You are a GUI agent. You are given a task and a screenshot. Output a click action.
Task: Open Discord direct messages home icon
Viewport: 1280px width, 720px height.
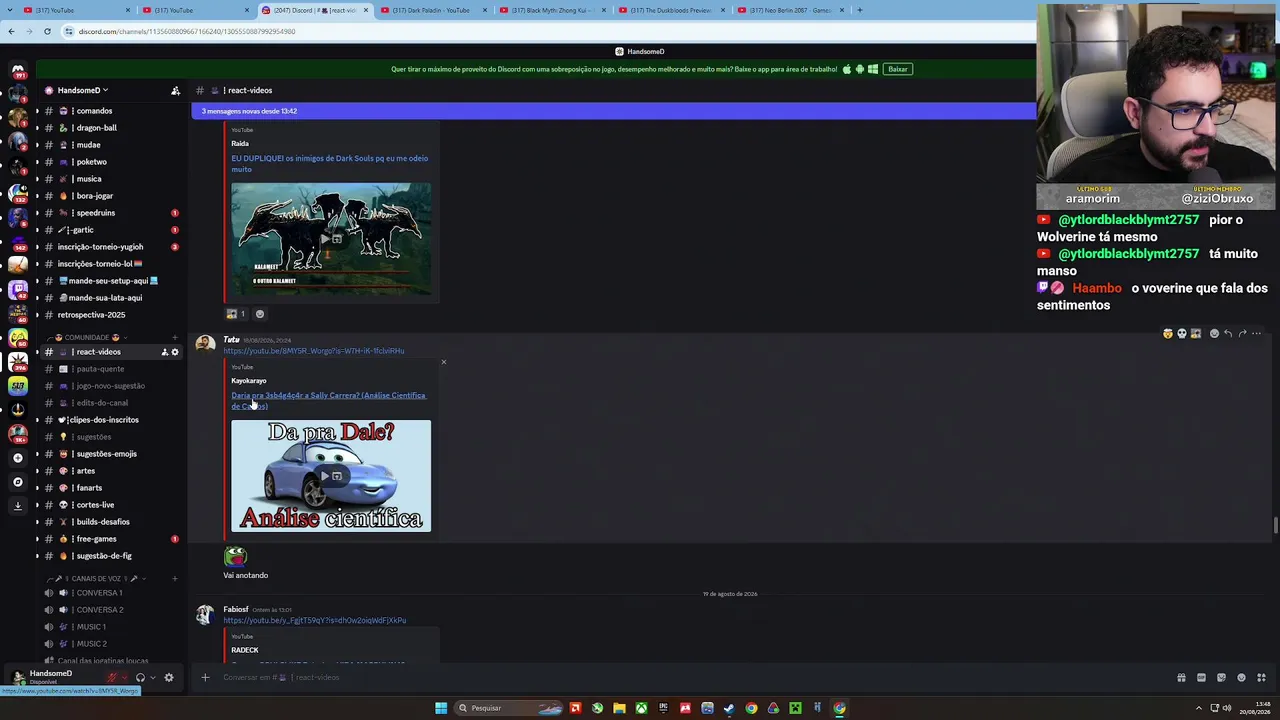[18, 70]
